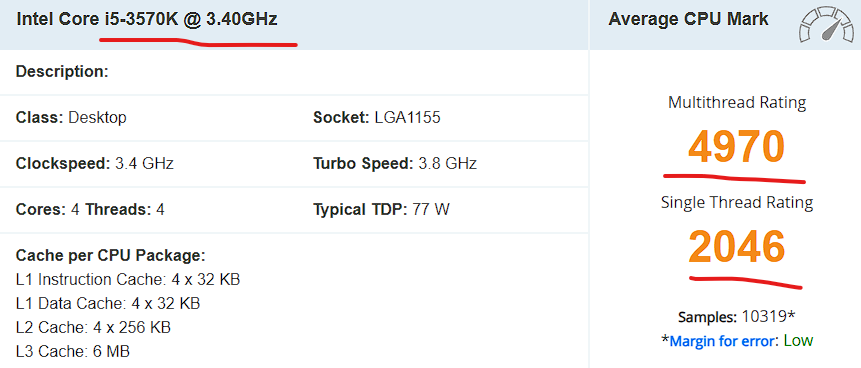The image size is (861, 368).
Task: Click the Description label
Action: pos(63,72)
